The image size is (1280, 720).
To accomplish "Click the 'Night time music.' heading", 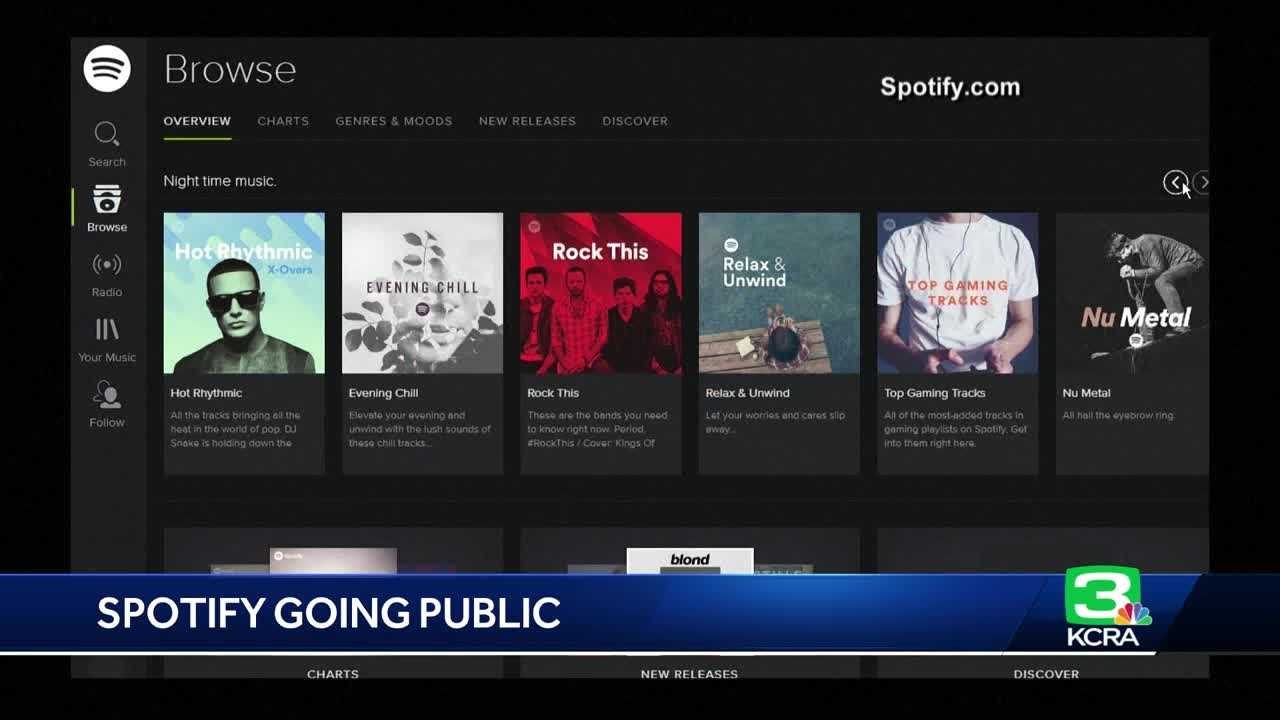I will click(220, 181).
